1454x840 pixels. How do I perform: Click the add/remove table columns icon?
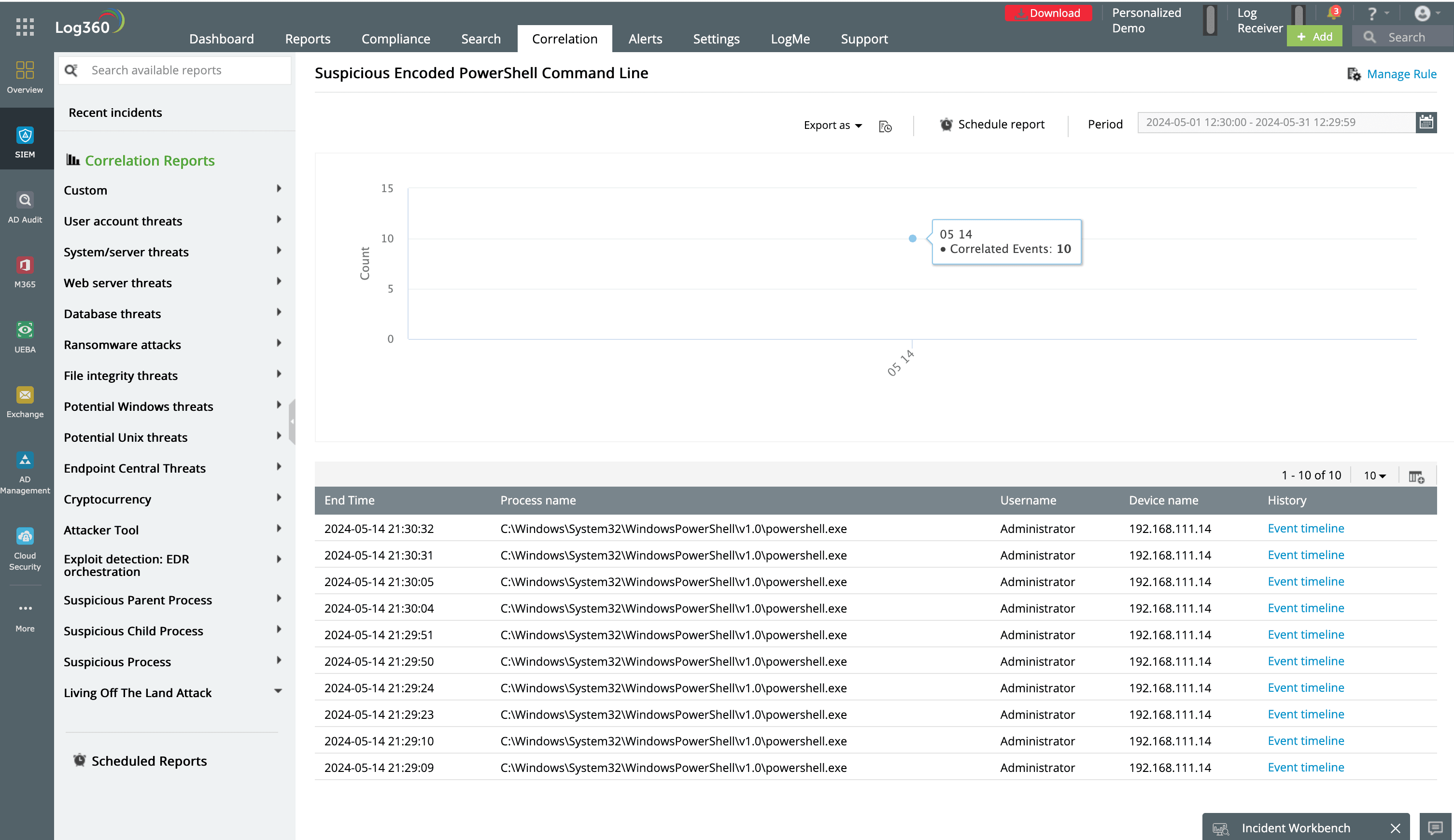coord(1416,476)
